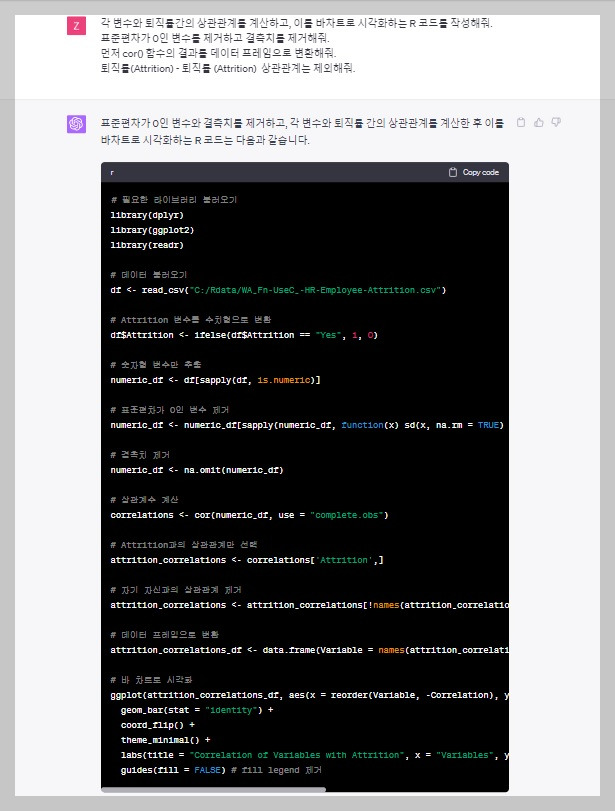
Task: Click the r language label in code header
Action: 112,173
